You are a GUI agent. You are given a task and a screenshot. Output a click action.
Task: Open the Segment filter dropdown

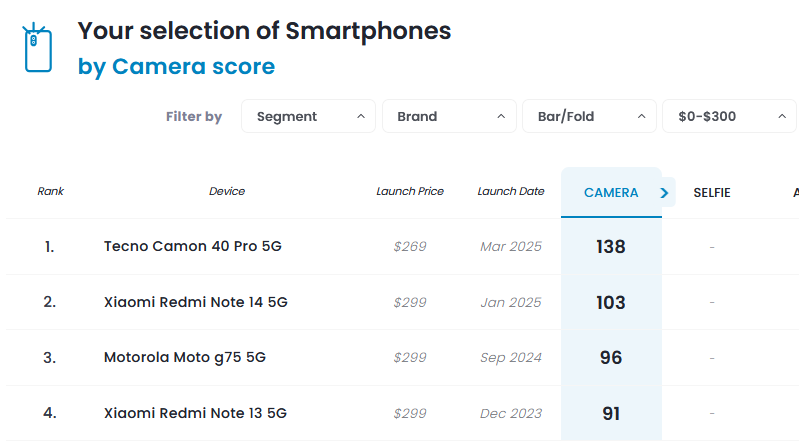pyautogui.click(x=308, y=116)
